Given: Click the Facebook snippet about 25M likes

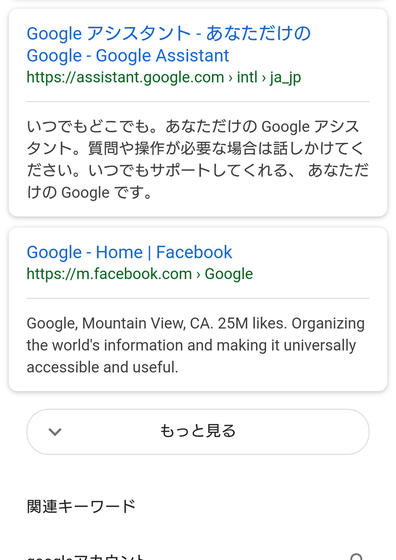Looking at the screenshot, I should (196, 345).
